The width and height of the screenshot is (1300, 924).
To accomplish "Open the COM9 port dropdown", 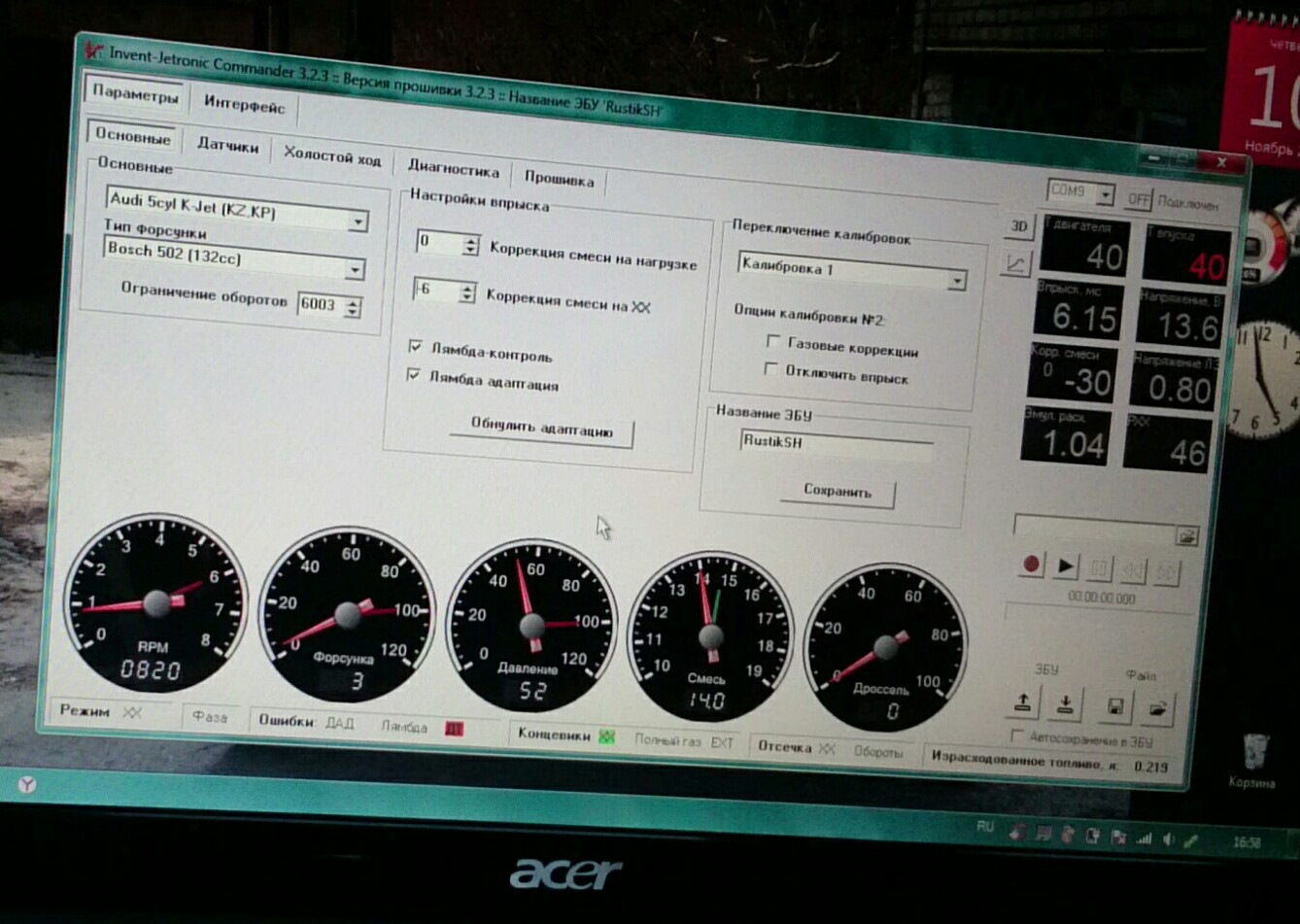I will pyautogui.click(x=1105, y=195).
